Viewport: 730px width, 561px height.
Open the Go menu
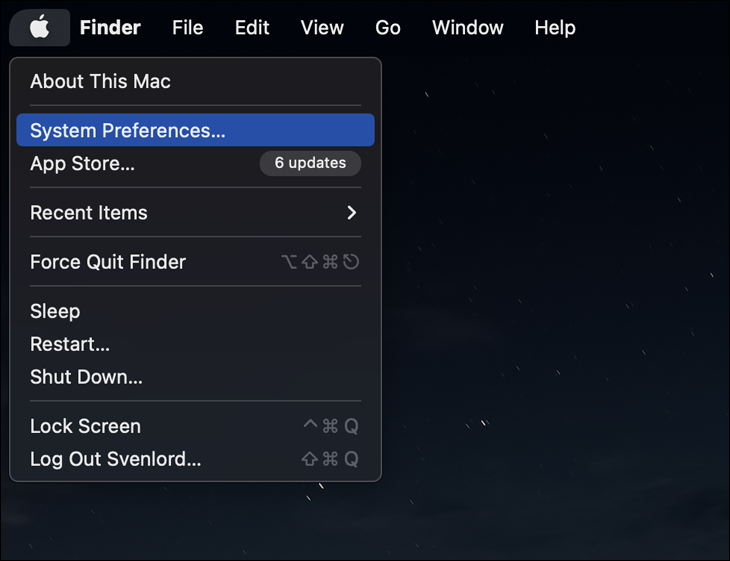coord(388,28)
